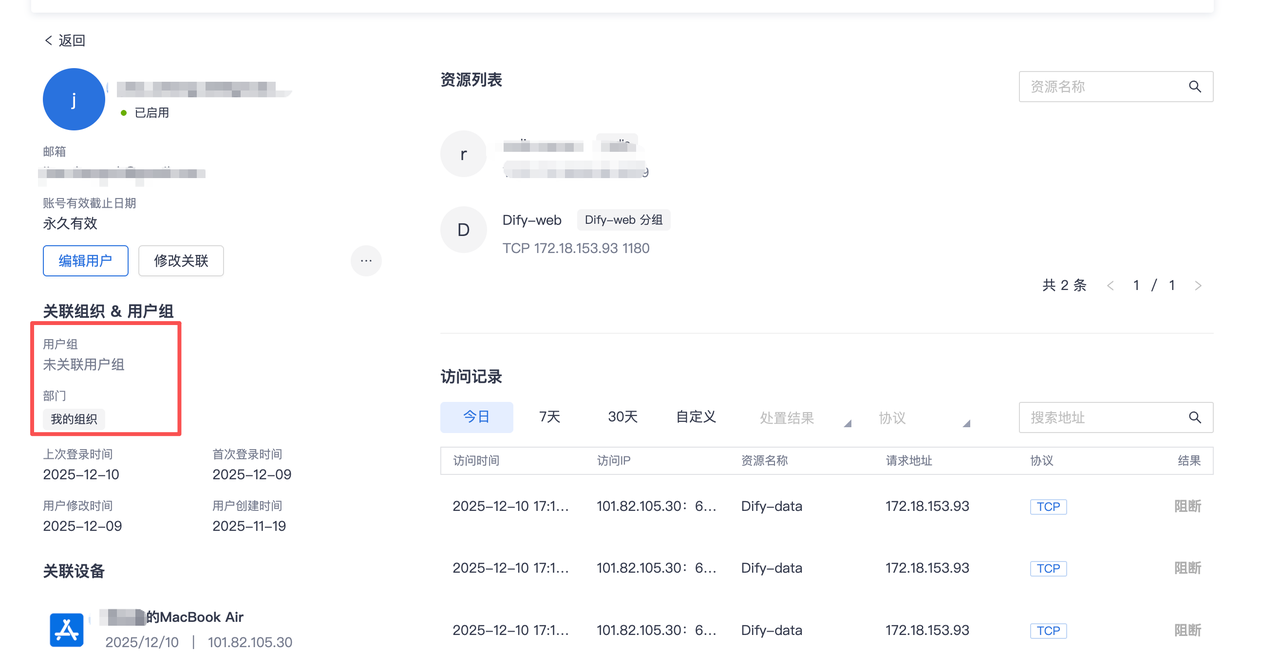
Task: Click the "r" resource avatar icon
Action: [463, 154]
